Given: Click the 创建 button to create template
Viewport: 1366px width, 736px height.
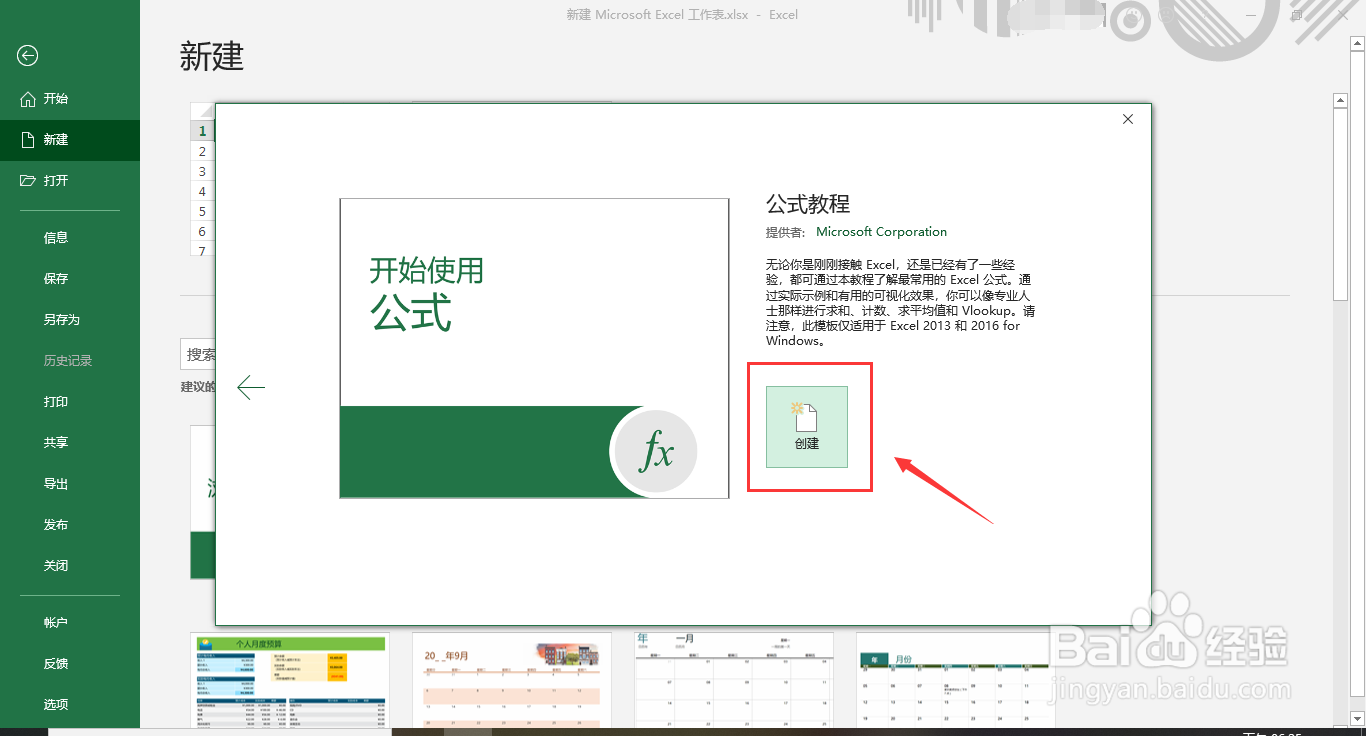Looking at the screenshot, I should point(807,427).
